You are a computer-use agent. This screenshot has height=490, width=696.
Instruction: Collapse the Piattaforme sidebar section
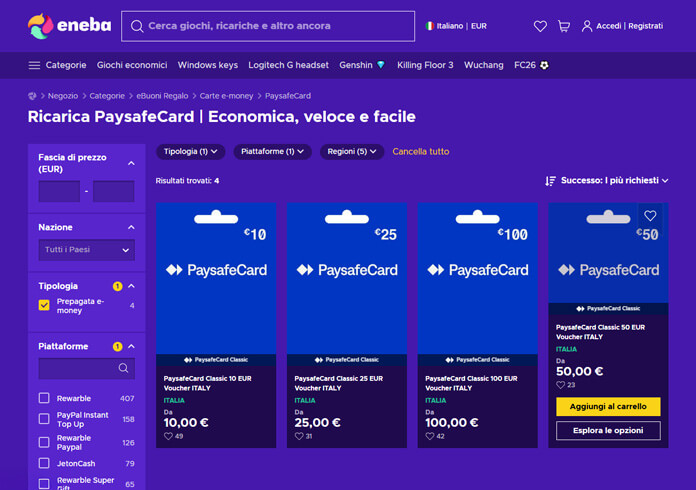[x=131, y=346]
